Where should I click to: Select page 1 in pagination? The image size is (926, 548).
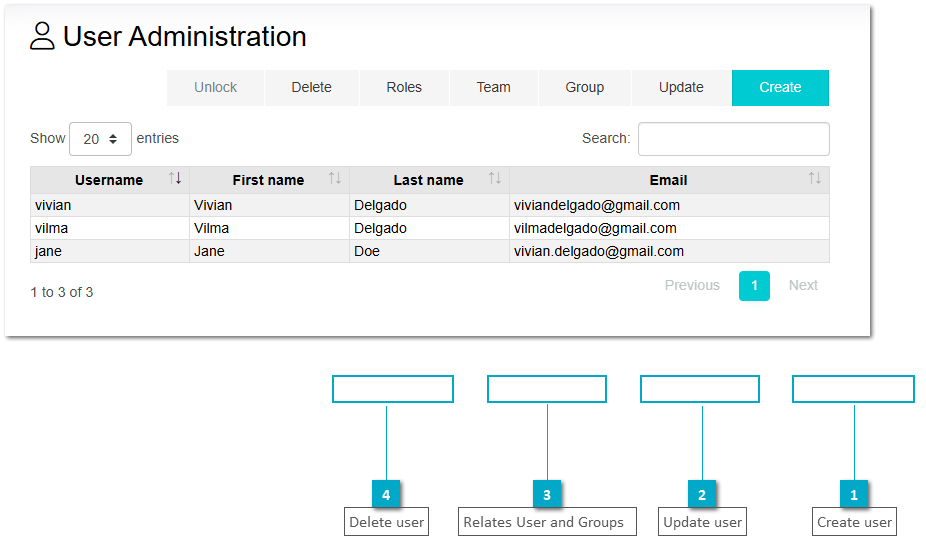tap(754, 286)
